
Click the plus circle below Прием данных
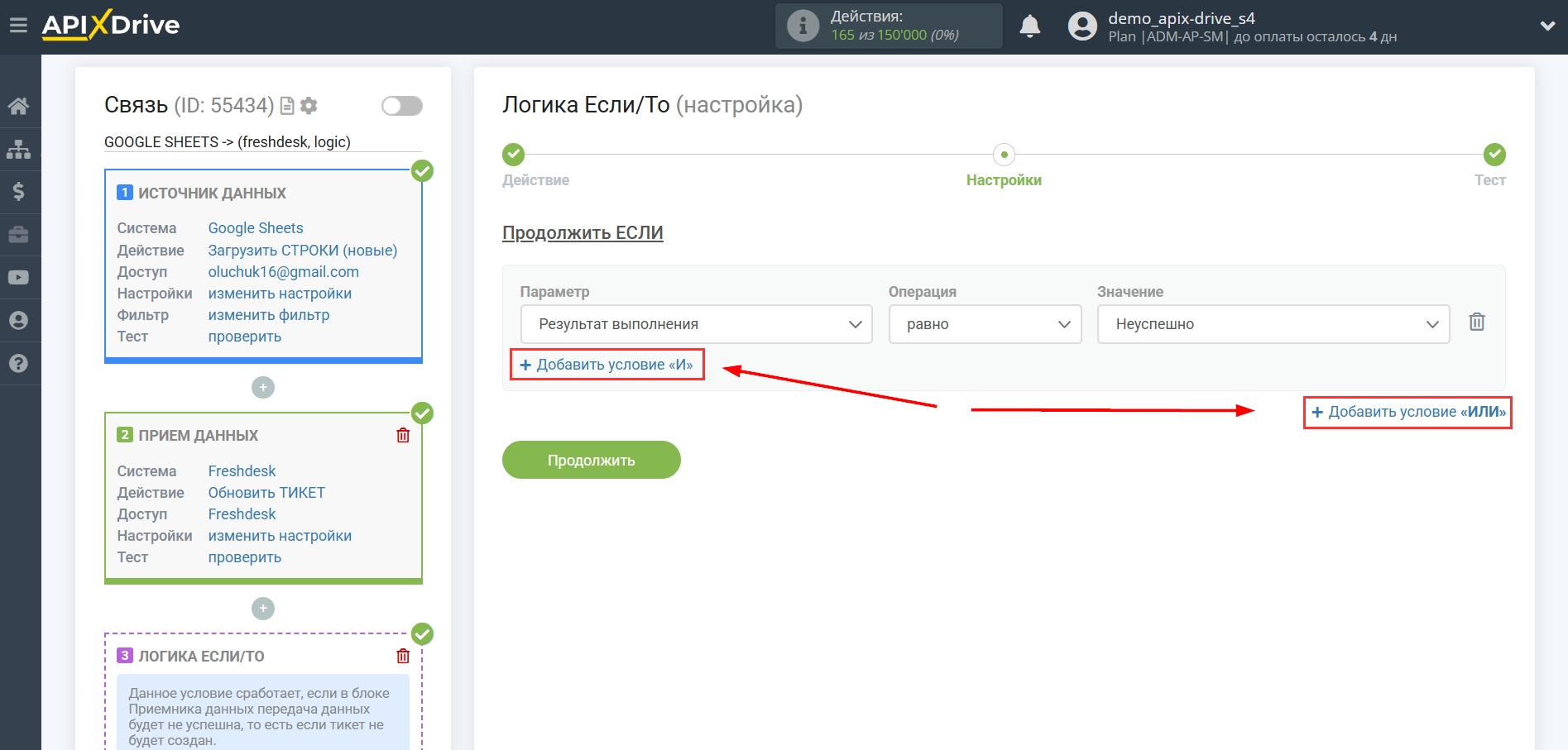tap(263, 609)
